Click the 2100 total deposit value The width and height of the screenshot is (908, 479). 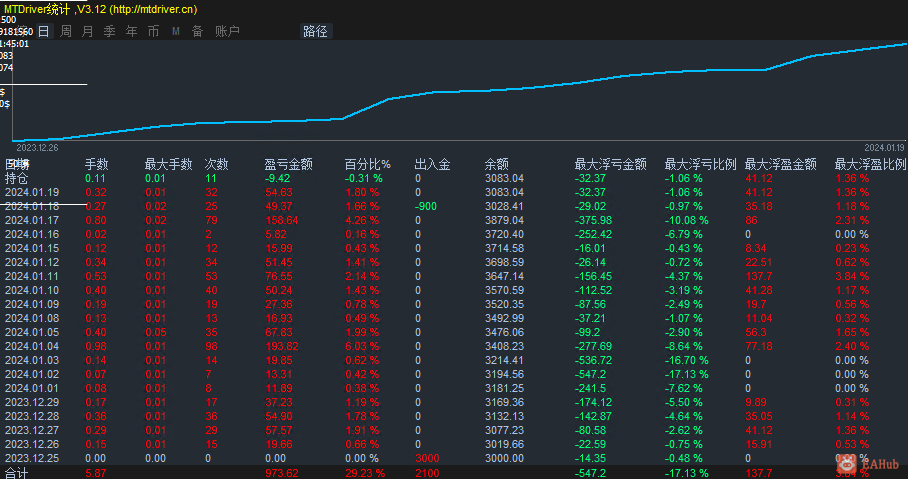pos(427,473)
